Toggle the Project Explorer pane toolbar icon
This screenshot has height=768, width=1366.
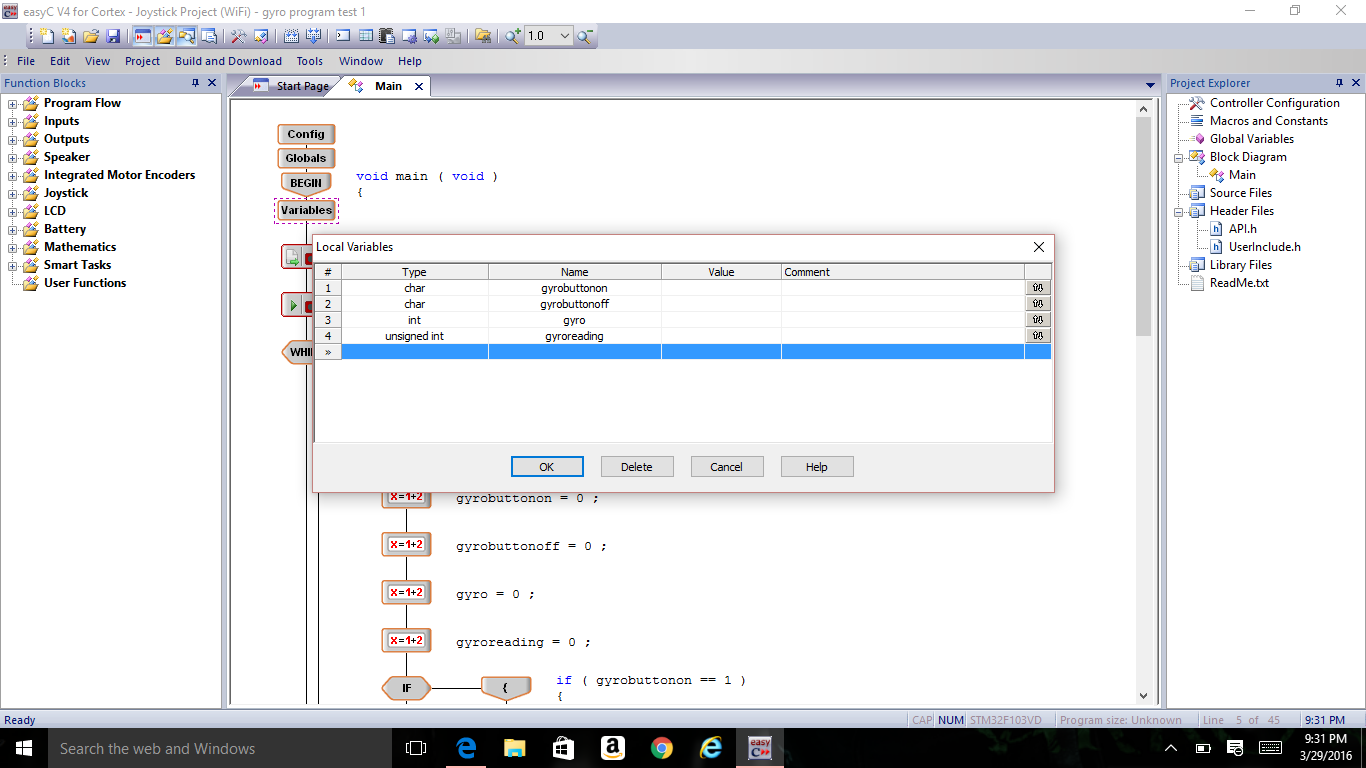(187, 36)
